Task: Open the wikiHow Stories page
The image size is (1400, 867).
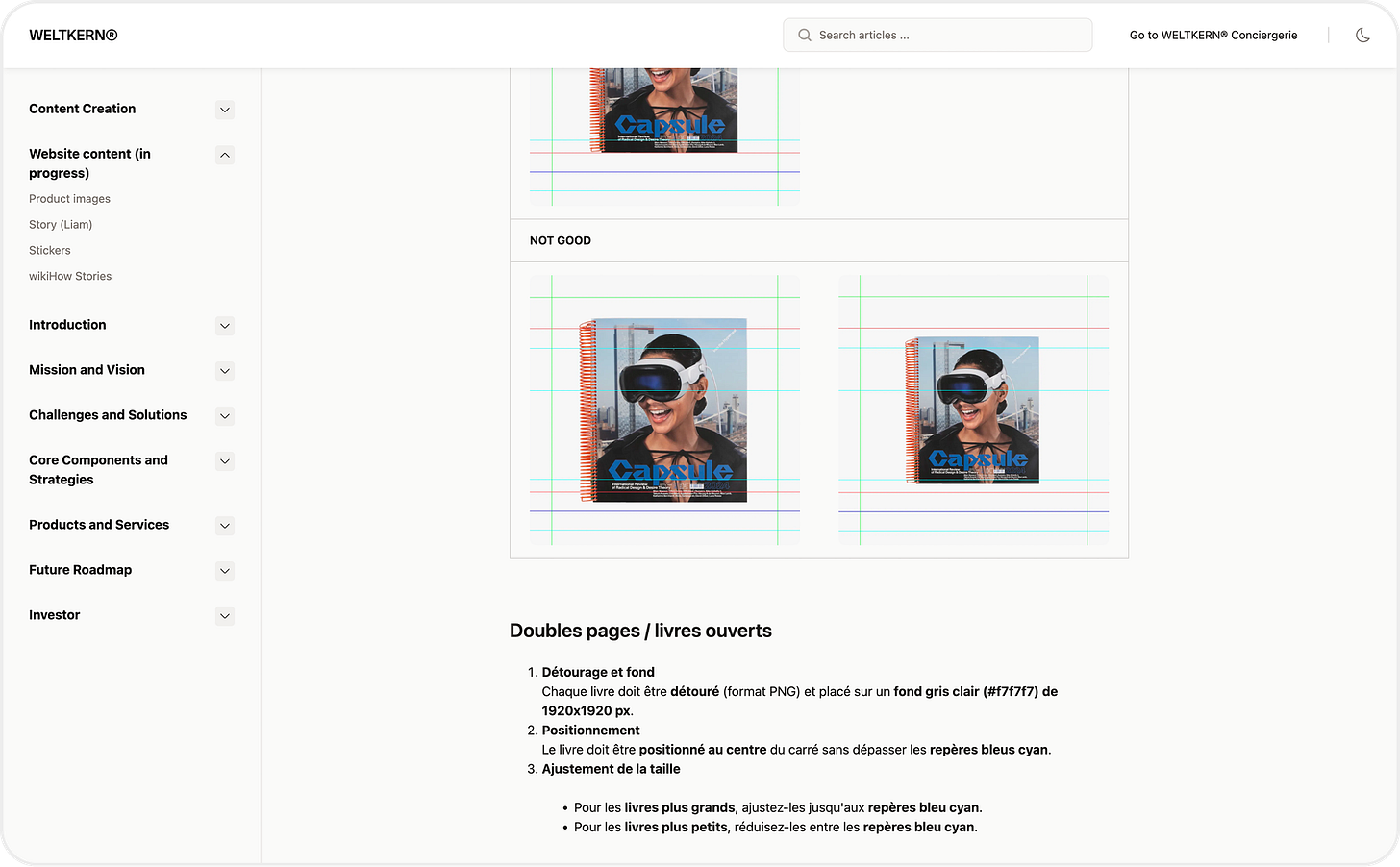Action: pos(70,277)
